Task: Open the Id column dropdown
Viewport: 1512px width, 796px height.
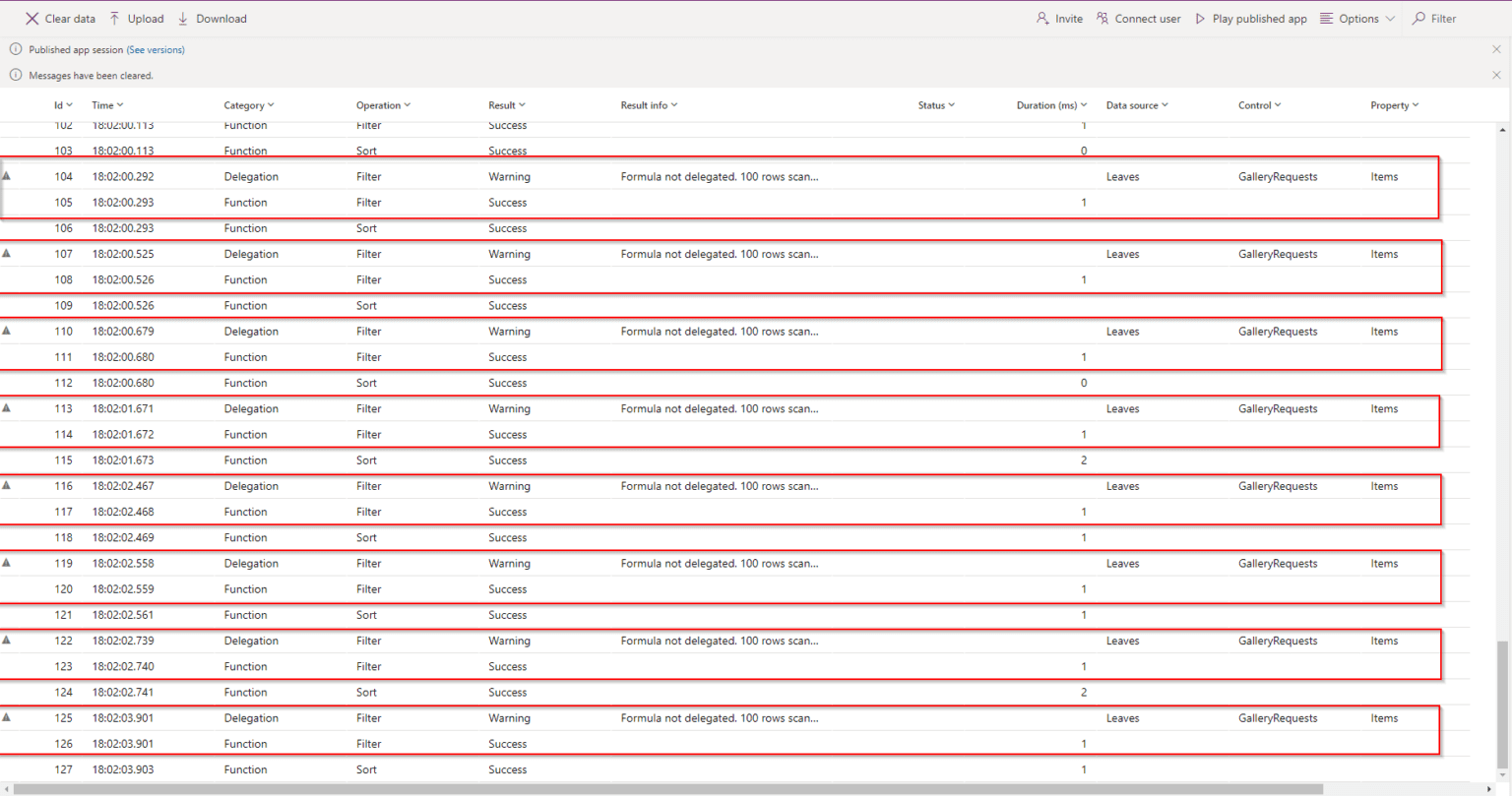Action: tap(69, 104)
